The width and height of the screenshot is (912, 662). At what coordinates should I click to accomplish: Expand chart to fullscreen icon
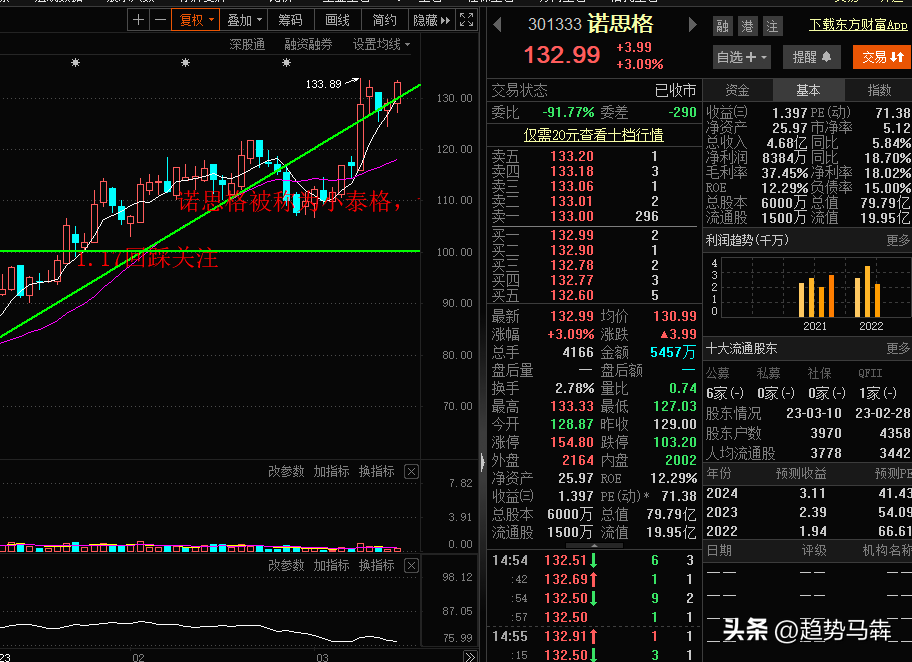[466, 20]
